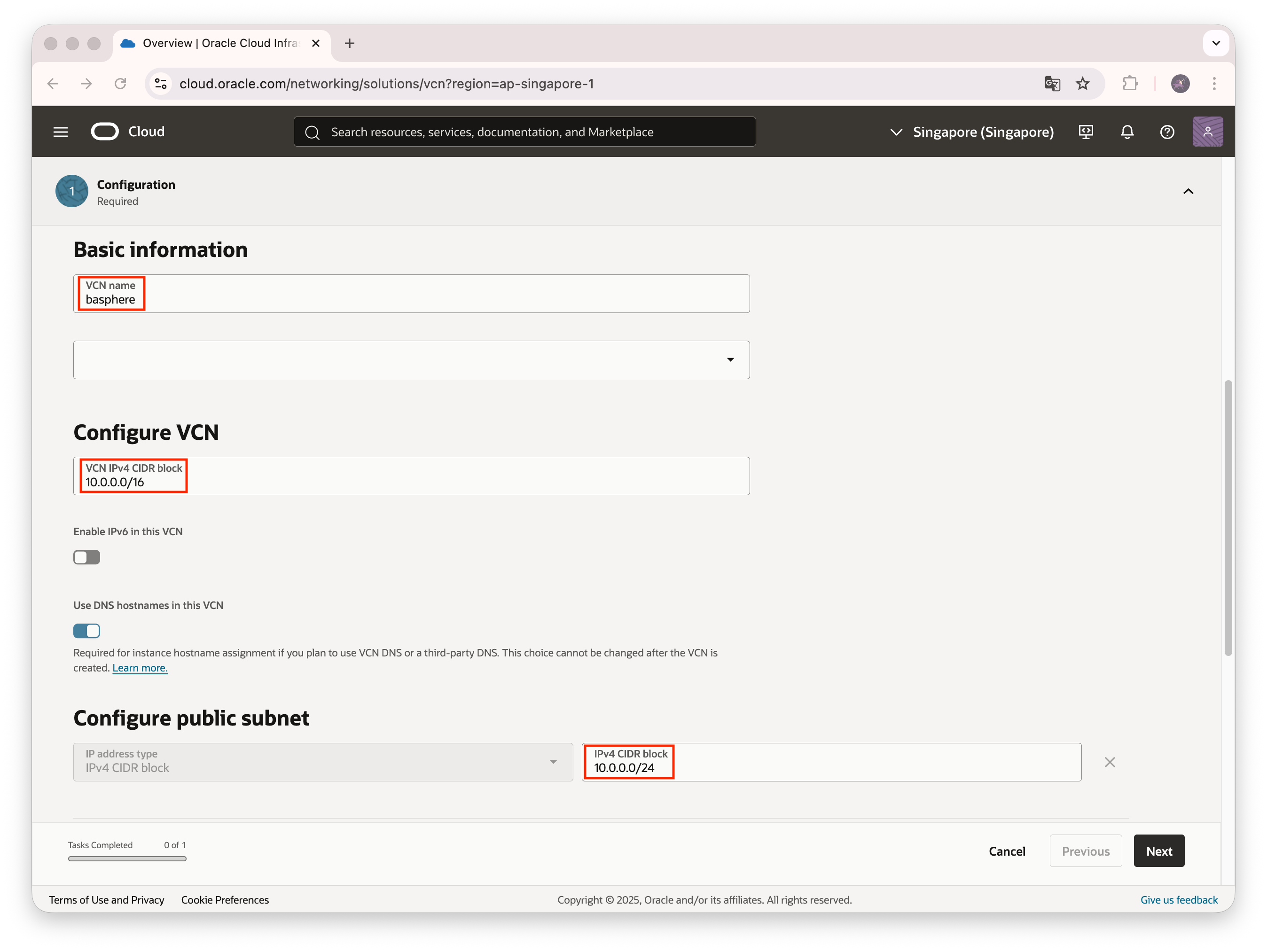Select the Overview Oracle Cloud browser tab
The image size is (1267, 952).
pyautogui.click(x=220, y=43)
